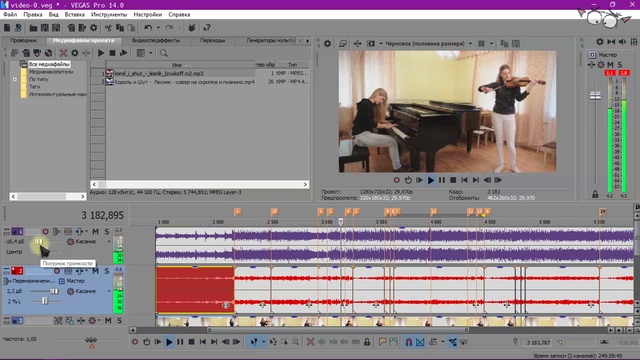Open overlays dropdown arrow in preview toolbar

[x=491, y=43]
